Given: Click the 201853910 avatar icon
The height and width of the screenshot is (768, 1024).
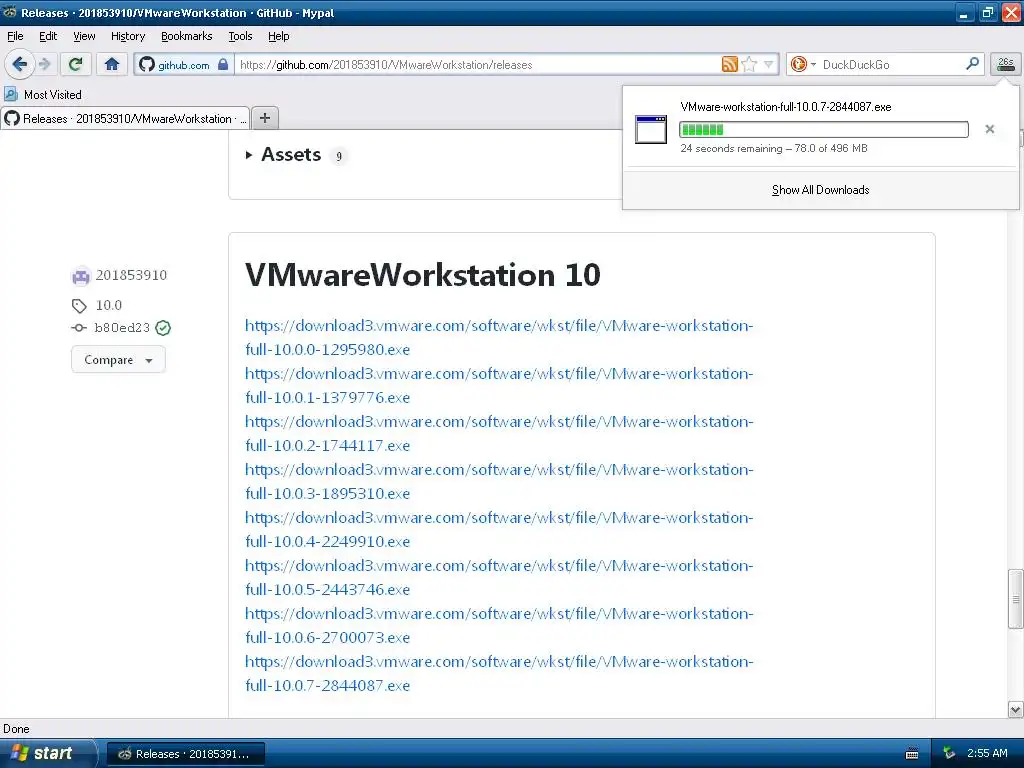Looking at the screenshot, I should [81, 276].
